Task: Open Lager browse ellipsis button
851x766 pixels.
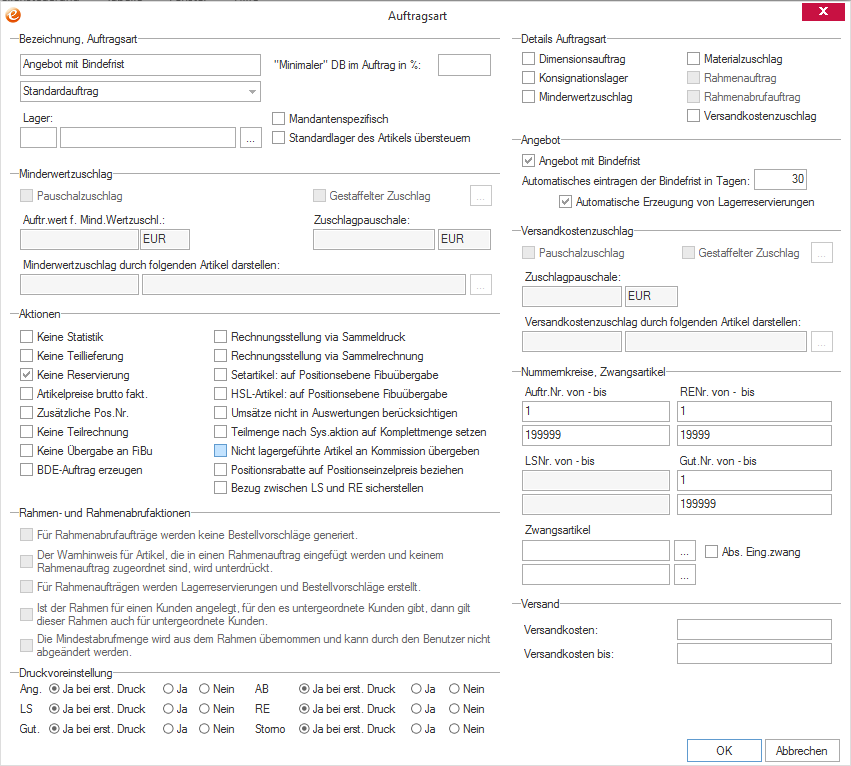Action: (x=250, y=138)
